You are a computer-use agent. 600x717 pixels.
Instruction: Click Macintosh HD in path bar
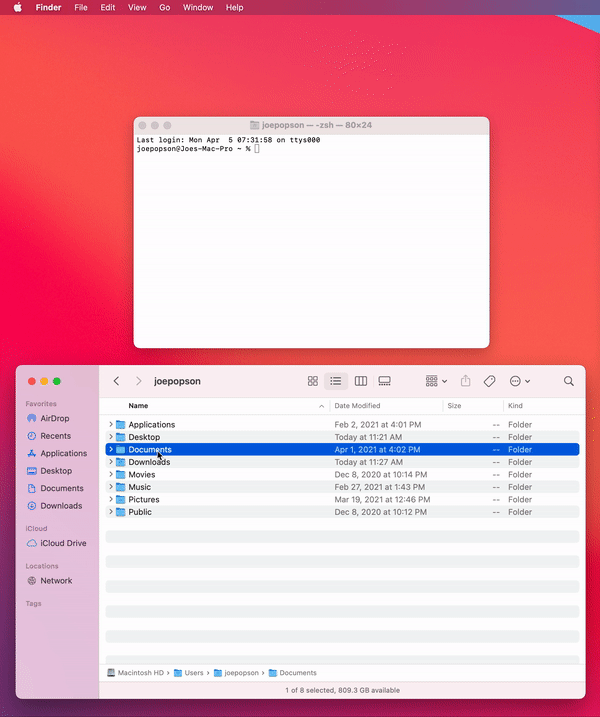pos(135,673)
